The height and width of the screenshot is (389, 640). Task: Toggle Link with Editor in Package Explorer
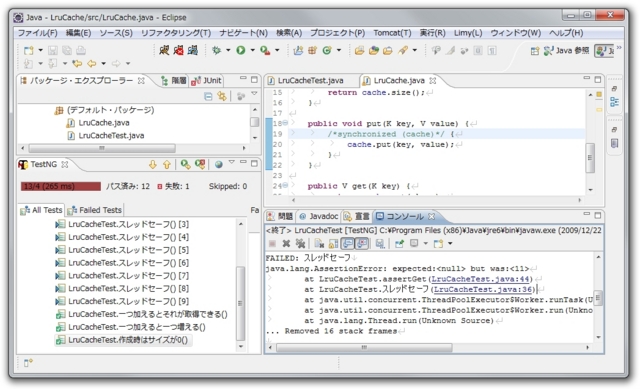[x=222, y=96]
